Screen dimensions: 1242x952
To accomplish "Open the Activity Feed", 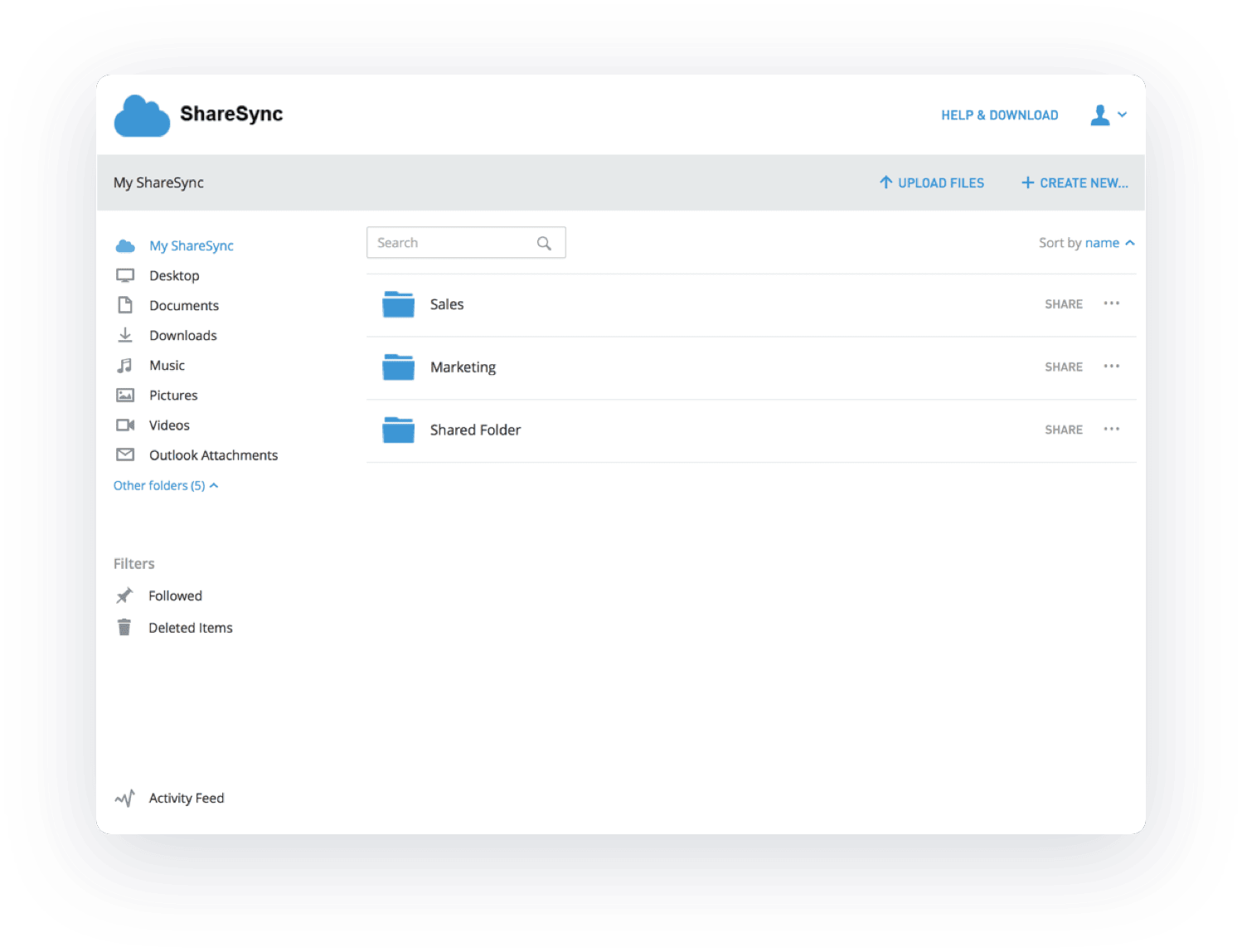I will 187,798.
